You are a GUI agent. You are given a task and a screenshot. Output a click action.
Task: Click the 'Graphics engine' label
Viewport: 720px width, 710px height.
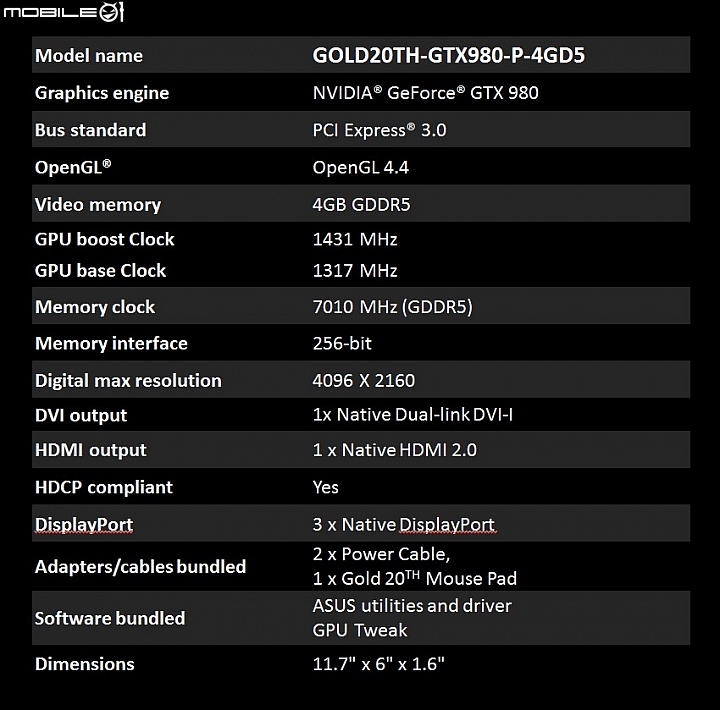point(102,93)
